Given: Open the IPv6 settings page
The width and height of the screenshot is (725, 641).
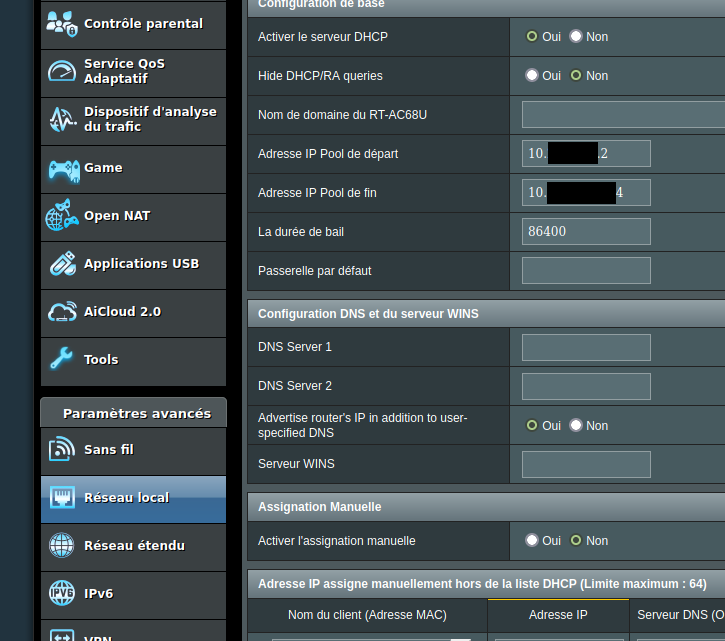Looking at the screenshot, I should [x=133, y=596].
